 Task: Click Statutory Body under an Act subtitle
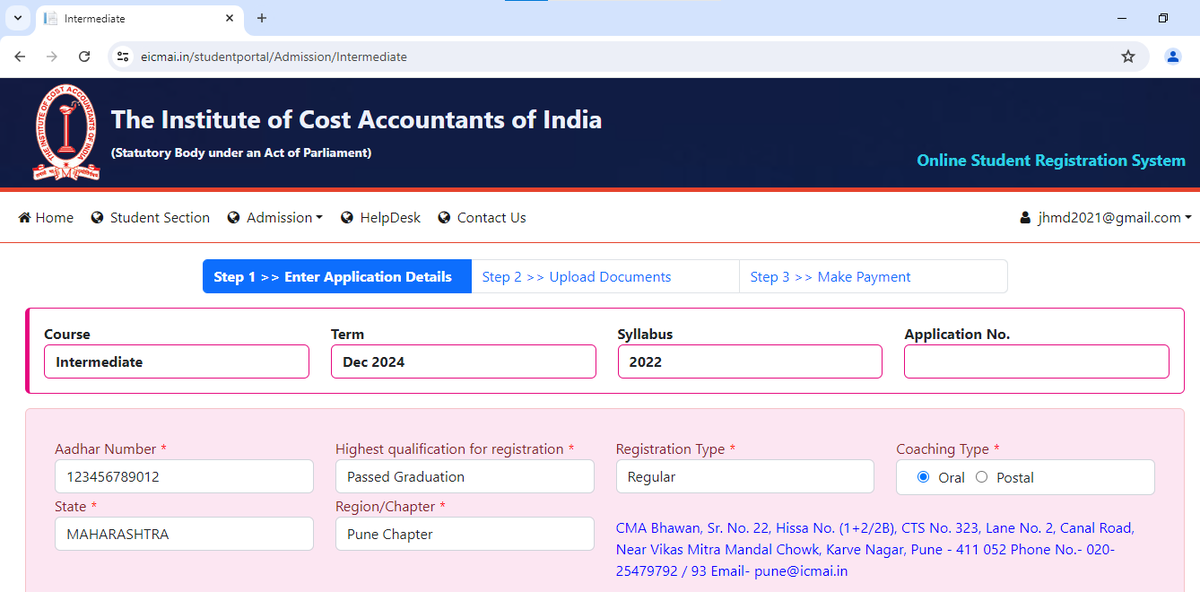tap(241, 153)
